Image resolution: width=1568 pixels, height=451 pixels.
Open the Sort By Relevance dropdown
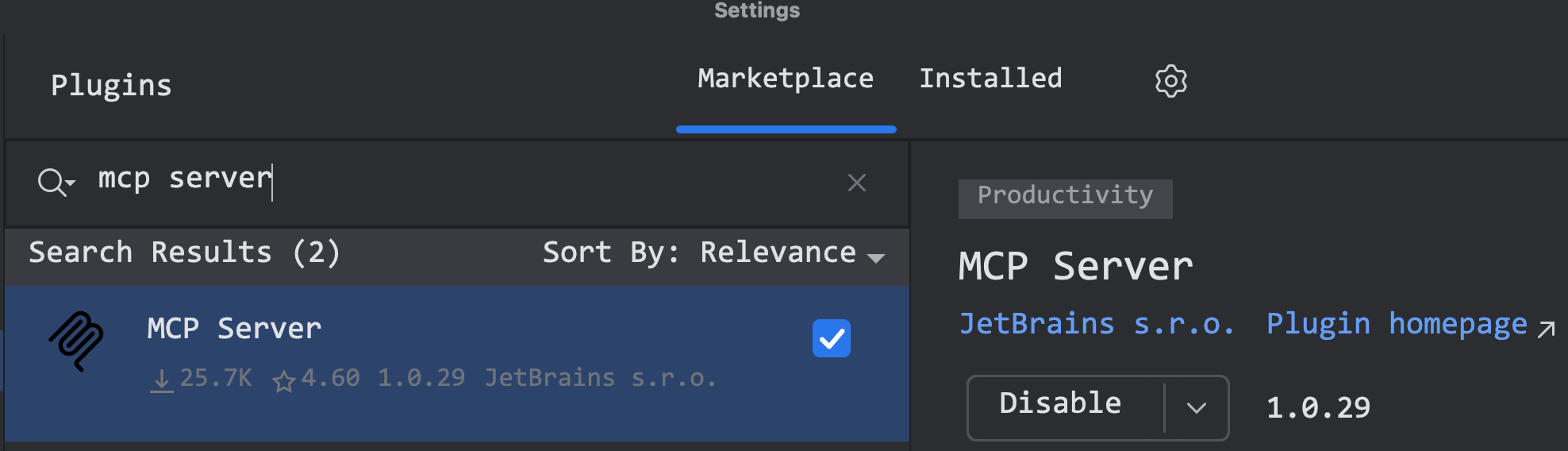point(792,253)
